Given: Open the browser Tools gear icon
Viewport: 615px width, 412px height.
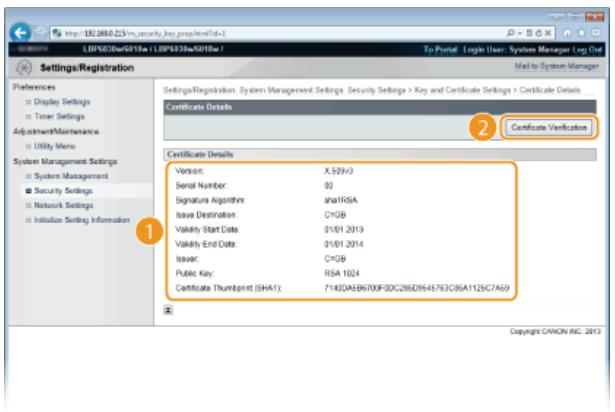Looking at the screenshot, I should [x=596, y=33].
